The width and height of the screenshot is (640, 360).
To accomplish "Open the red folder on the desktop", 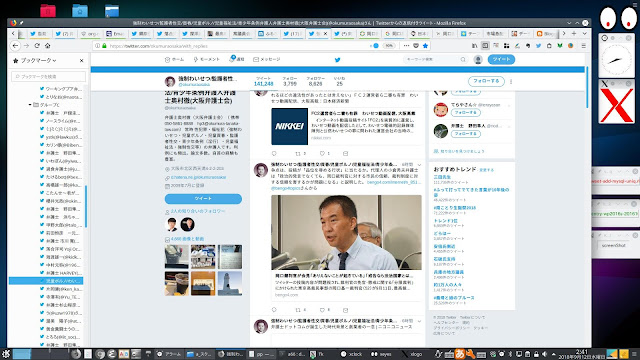I will pyautogui.click(x=48, y=11).
